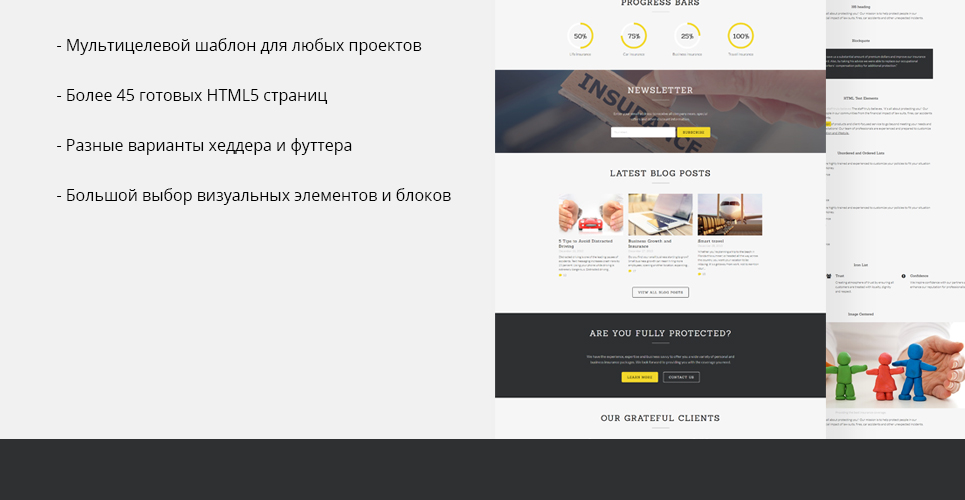Image resolution: width=965 pixels, height=500 pixels.
Task: Click the 25% Business Insurance progress circle
Action: click(x=687, y=36)
